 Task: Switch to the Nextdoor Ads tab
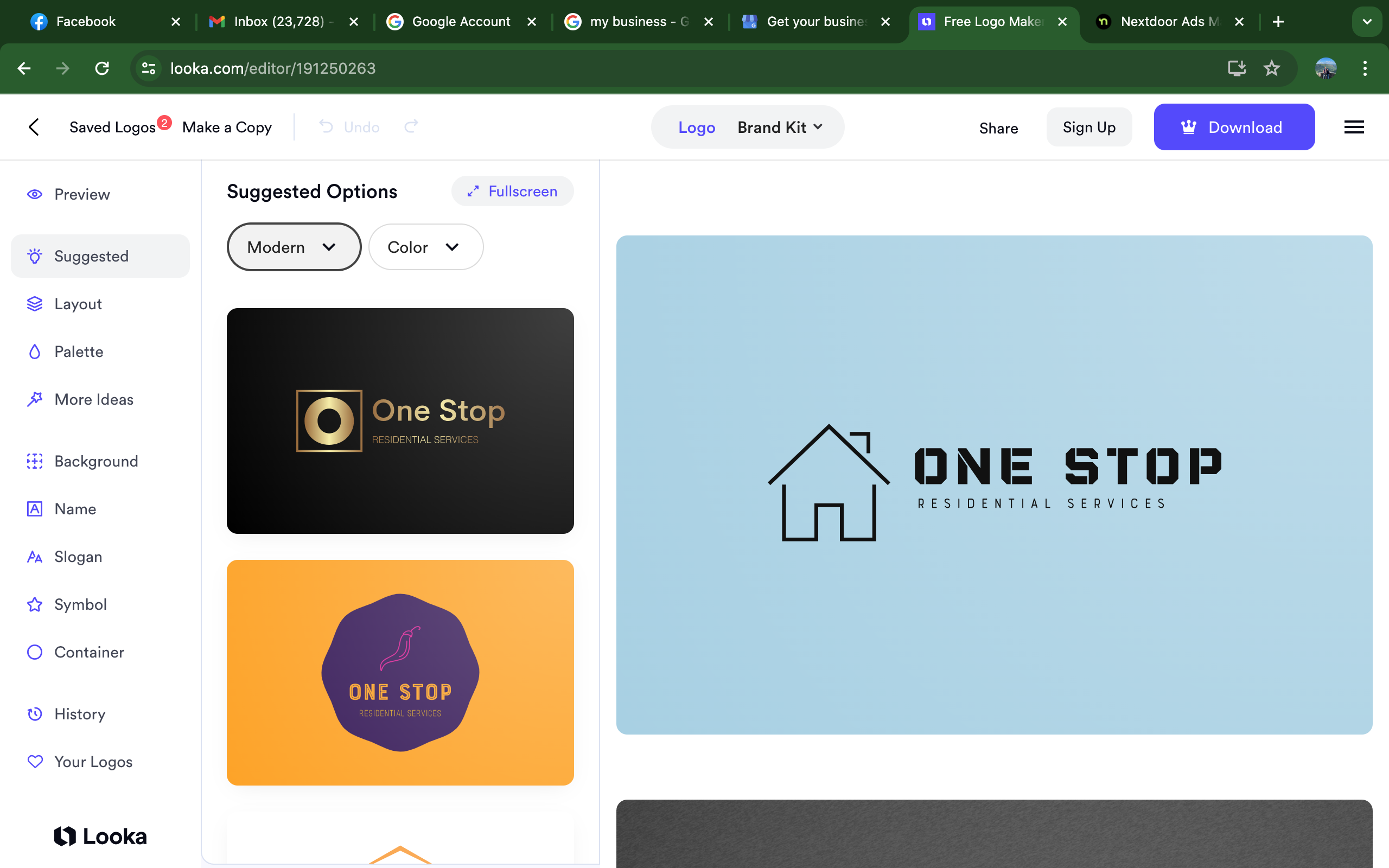(x=1165, y=21)
